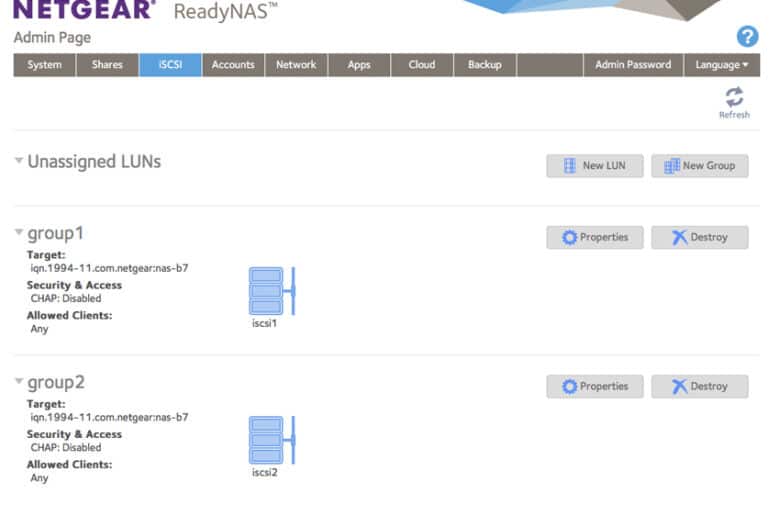Click the Refresh arrows icon

(x=734, y=97)
